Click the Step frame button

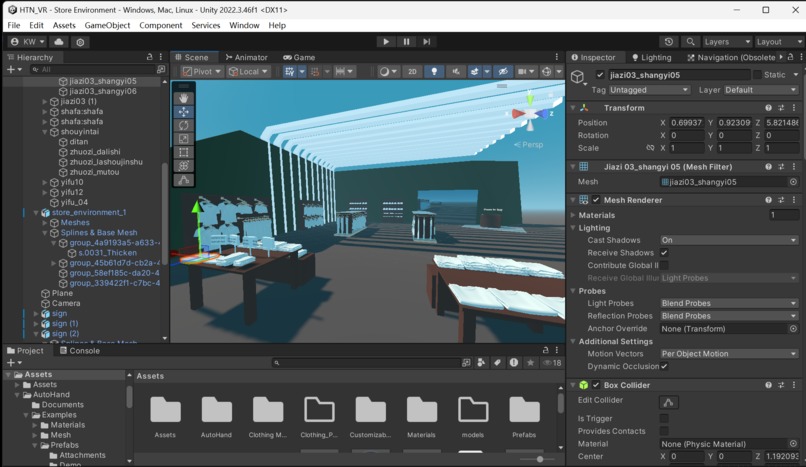pos(427,42)
